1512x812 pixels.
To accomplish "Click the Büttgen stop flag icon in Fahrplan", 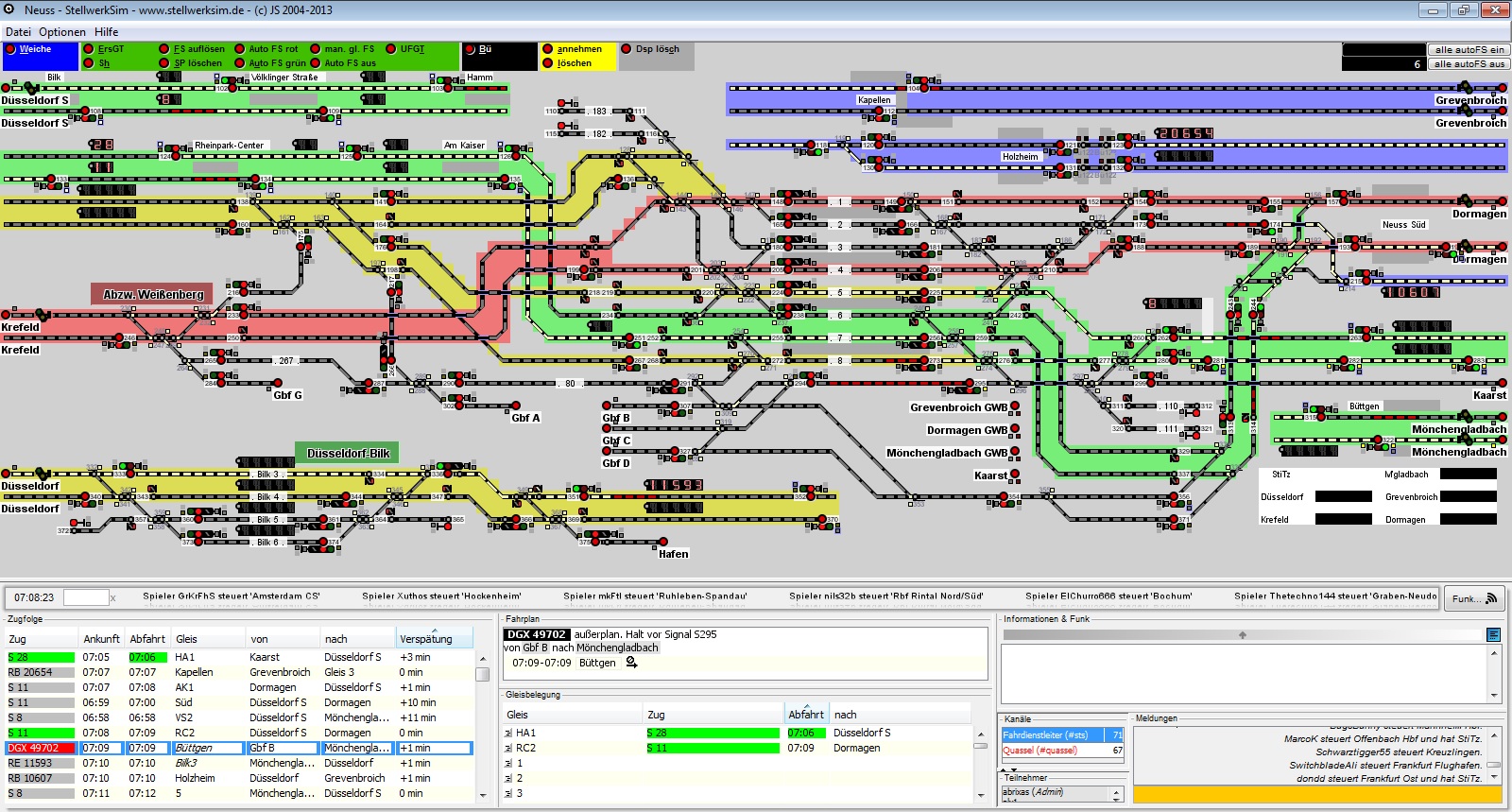I will pos(631,663).
